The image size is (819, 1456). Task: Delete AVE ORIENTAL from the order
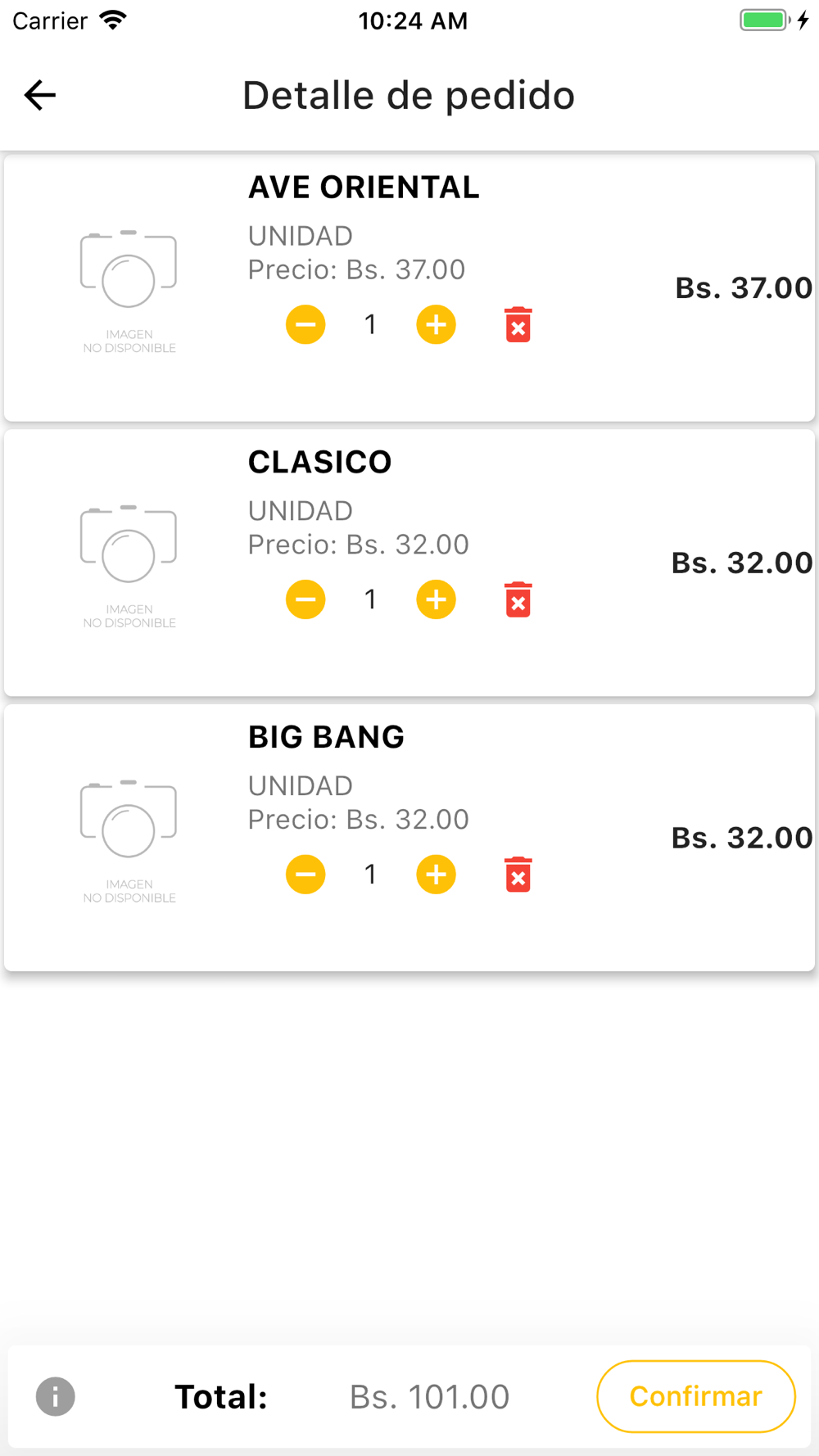[x=518, y=325]
